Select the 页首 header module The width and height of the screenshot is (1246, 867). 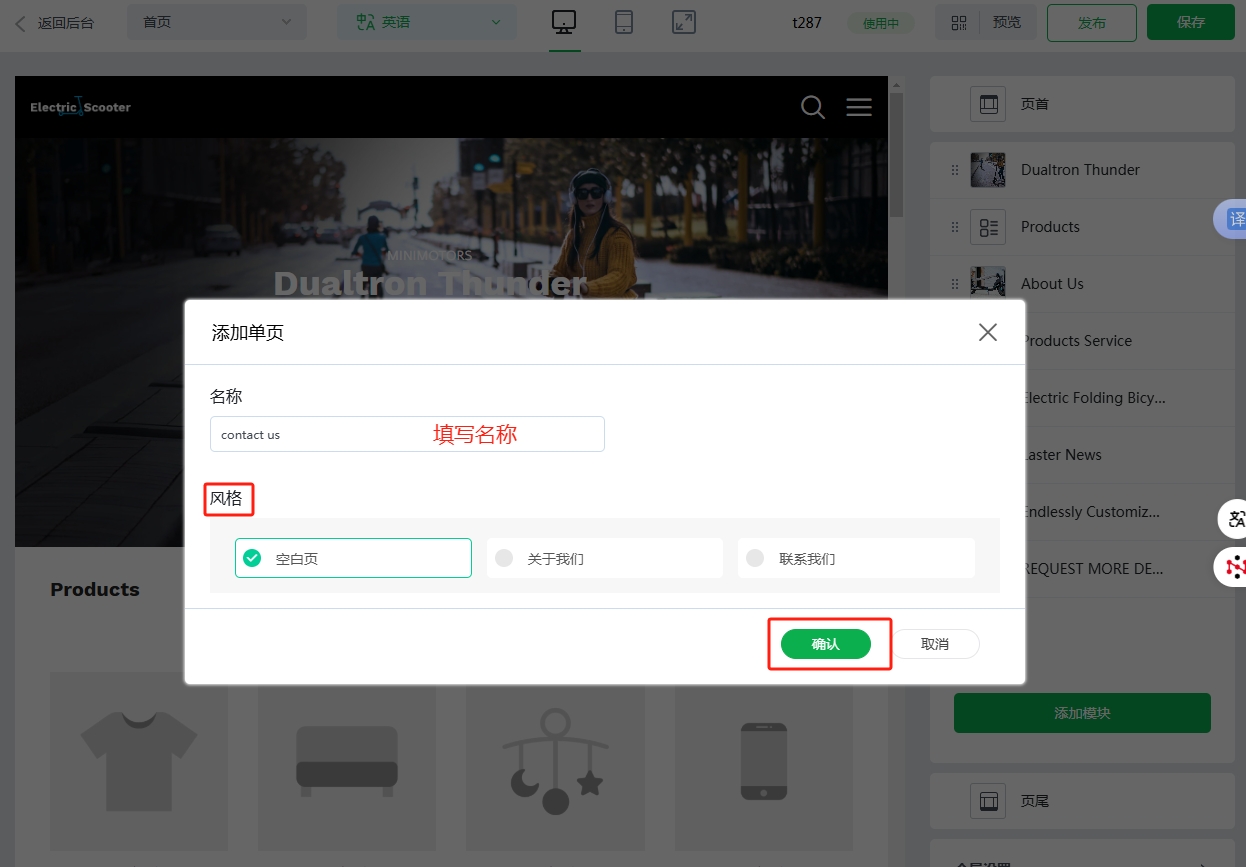click(x=1082, y=104)
